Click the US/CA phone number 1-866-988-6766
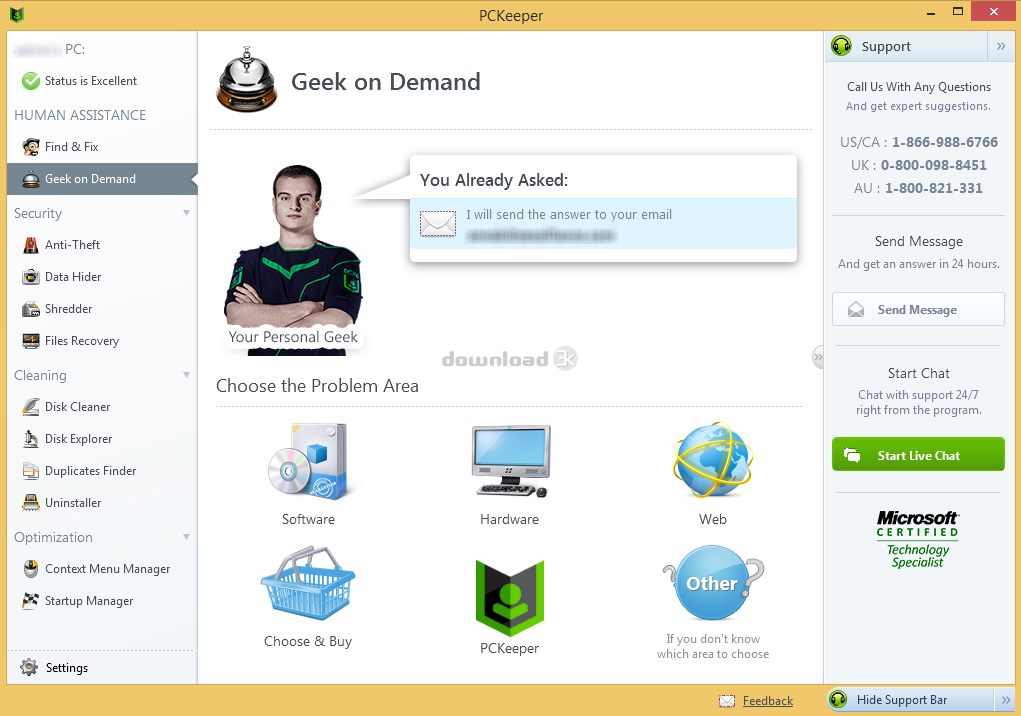Viewport: 1021px width, 716px height. (945, 142)
